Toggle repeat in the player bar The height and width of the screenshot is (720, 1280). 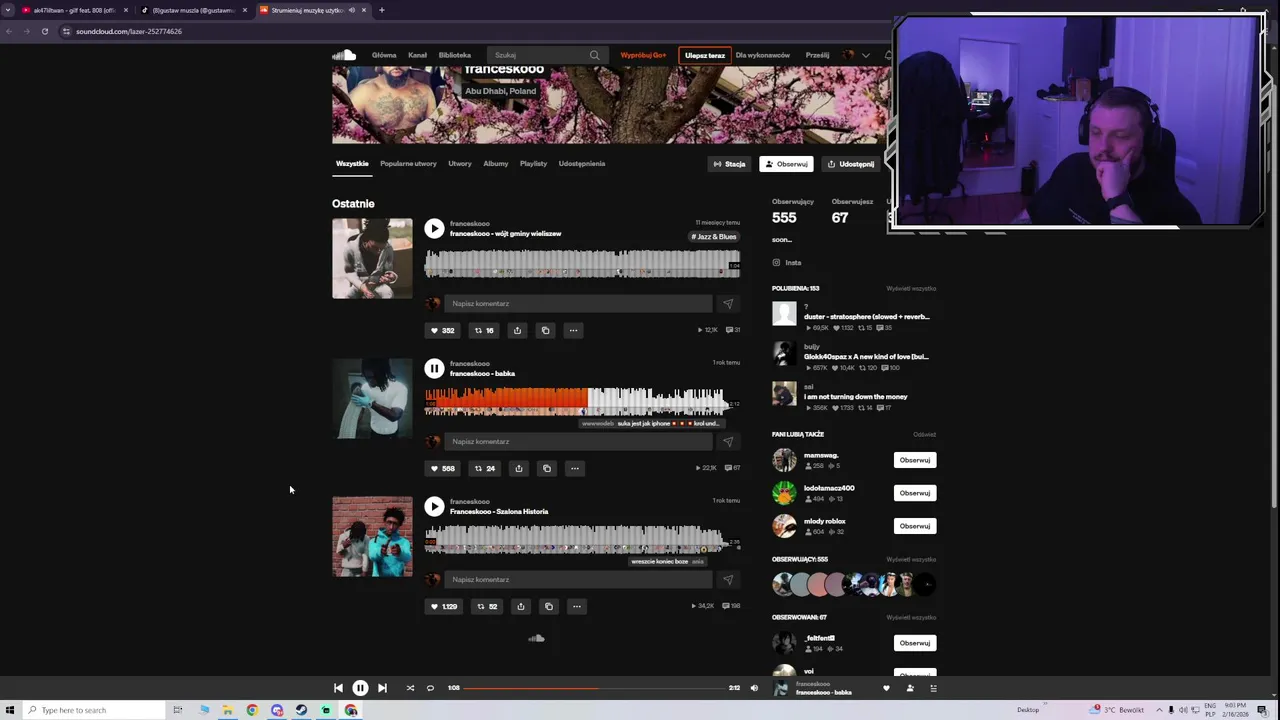coord(430,688)
